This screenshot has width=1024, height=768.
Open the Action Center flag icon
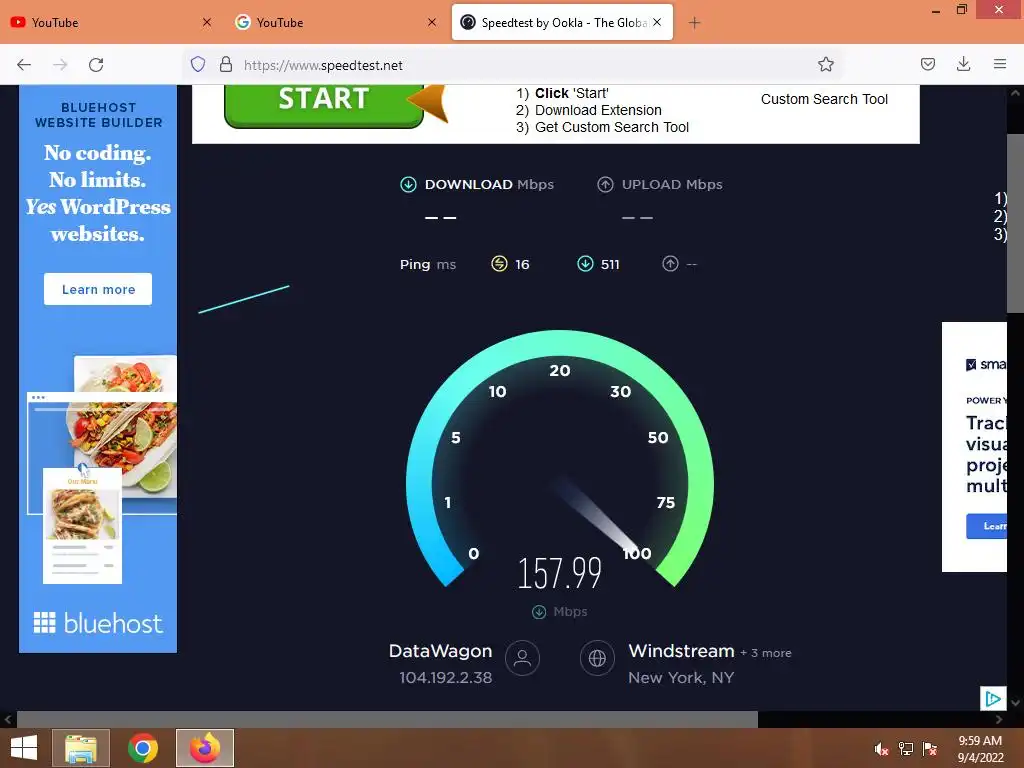pyautogui.click(x=930, y=749)
